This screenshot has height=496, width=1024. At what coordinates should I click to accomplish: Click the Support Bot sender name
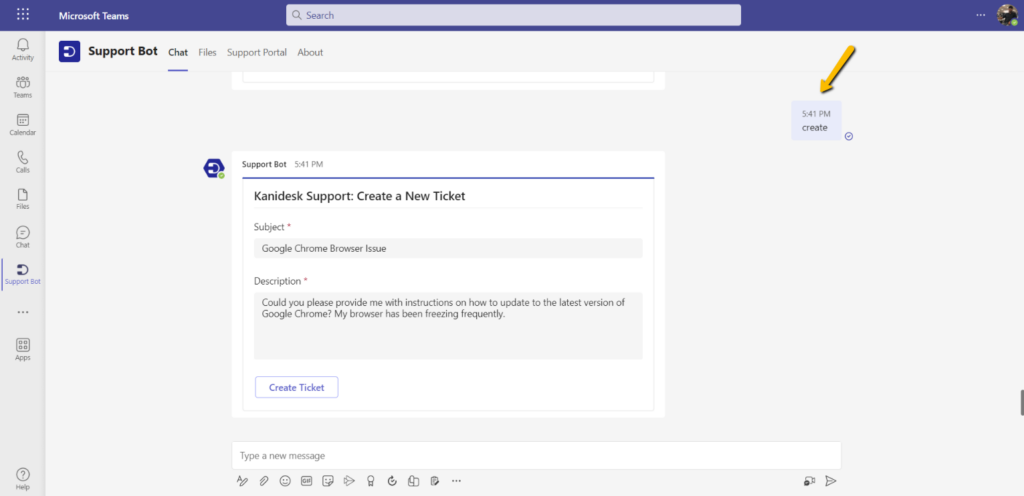click(264, 164)
